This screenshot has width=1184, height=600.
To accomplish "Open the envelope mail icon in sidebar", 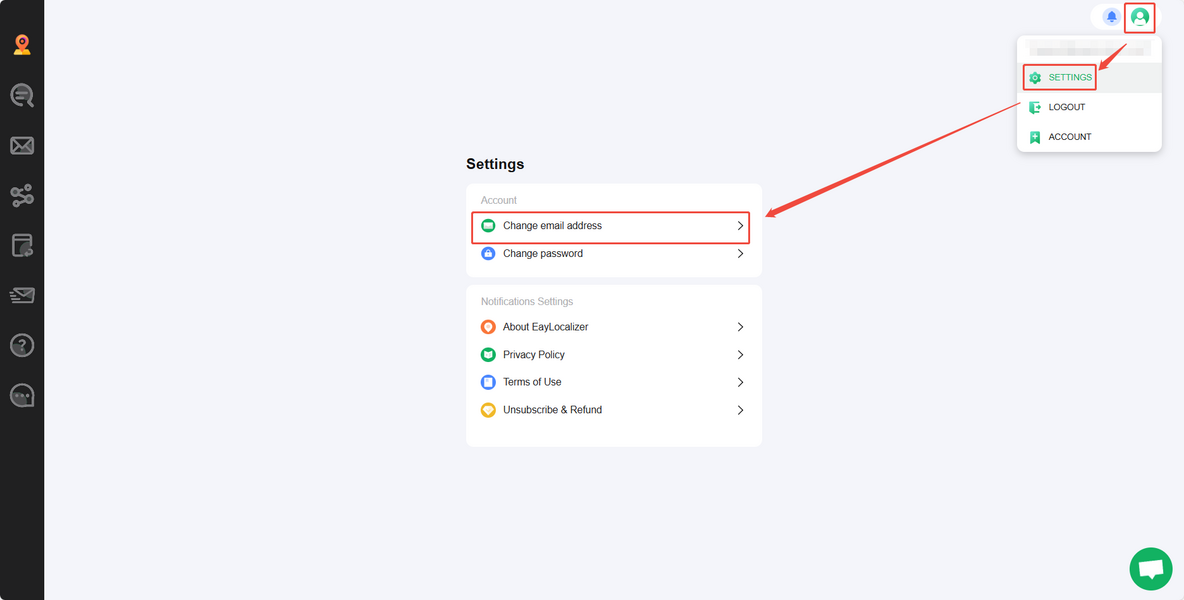I will (x=22, y=146).
